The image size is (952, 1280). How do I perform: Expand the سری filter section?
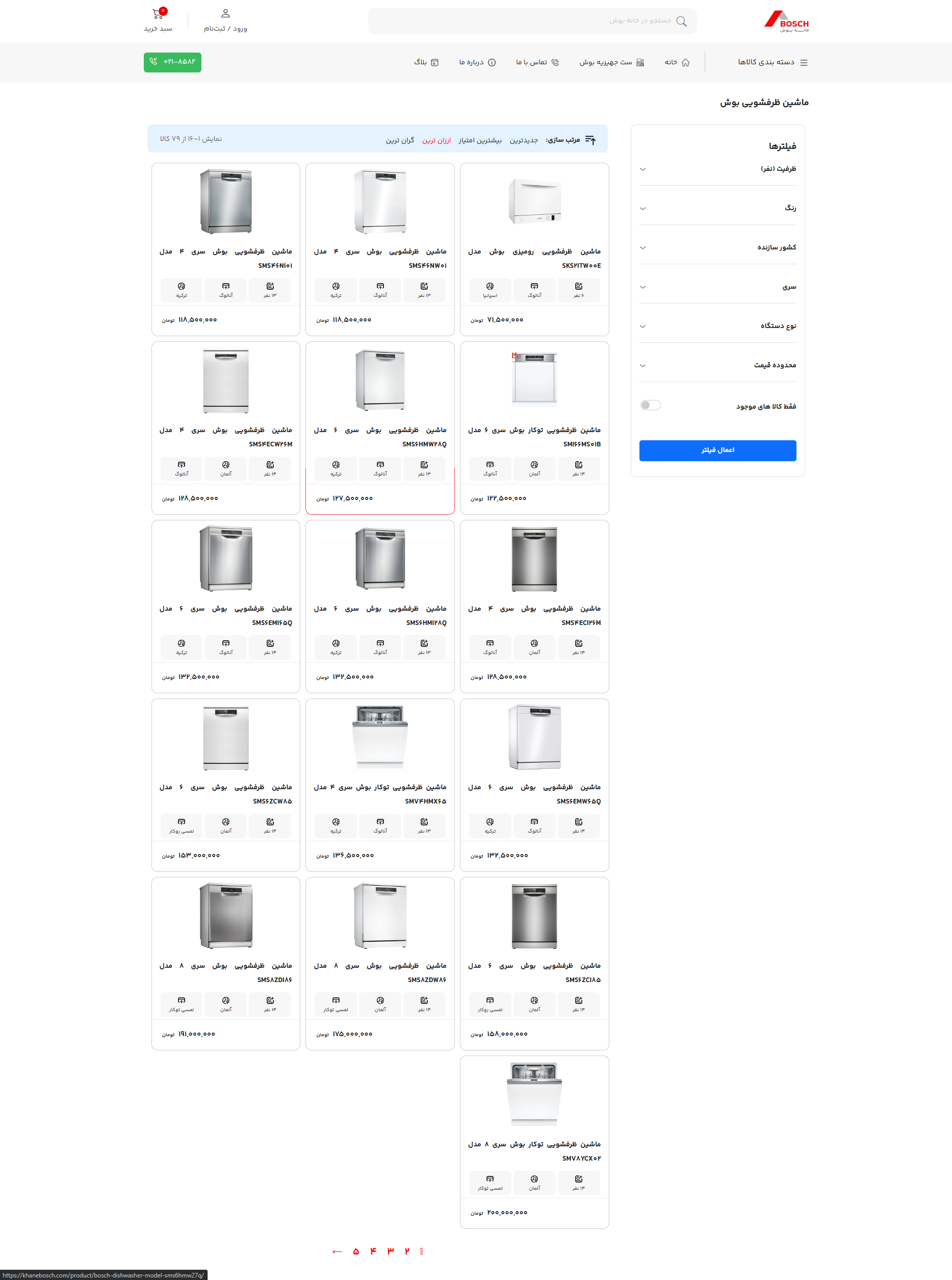click(x=717, y=287)
